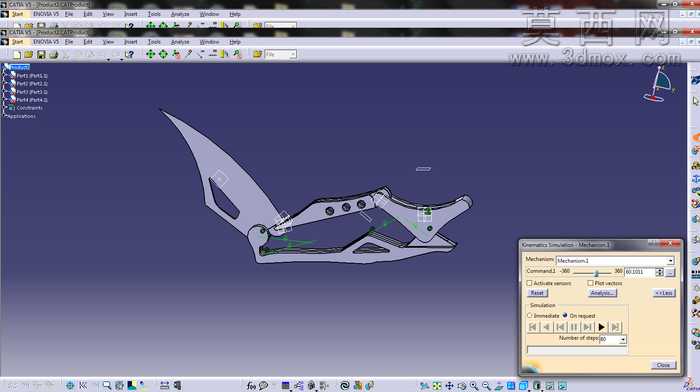Open ENOVIA V5 menu in lower menu bar
The height and width of the screenshot is (392, 700).
pos(46,42)
